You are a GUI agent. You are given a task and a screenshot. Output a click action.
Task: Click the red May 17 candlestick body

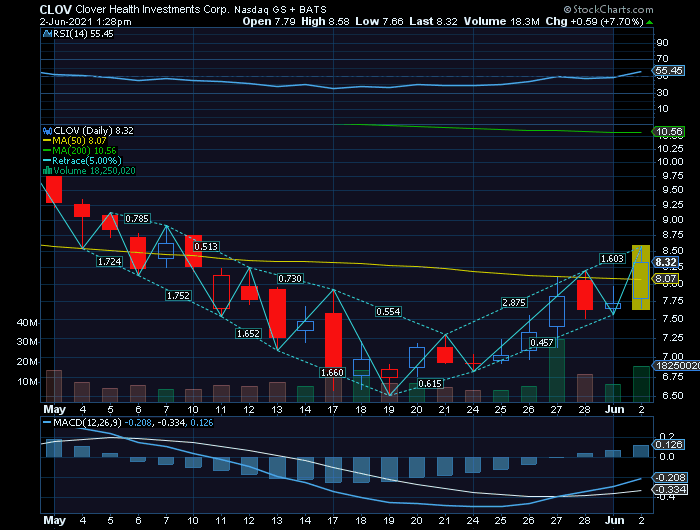pyautogui.click(x=333, y=340)
